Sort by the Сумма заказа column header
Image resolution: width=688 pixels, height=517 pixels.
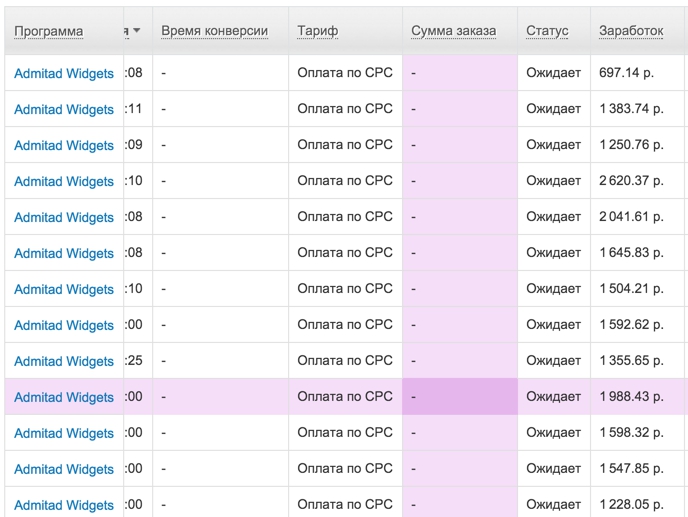click(x=453, y=31)
